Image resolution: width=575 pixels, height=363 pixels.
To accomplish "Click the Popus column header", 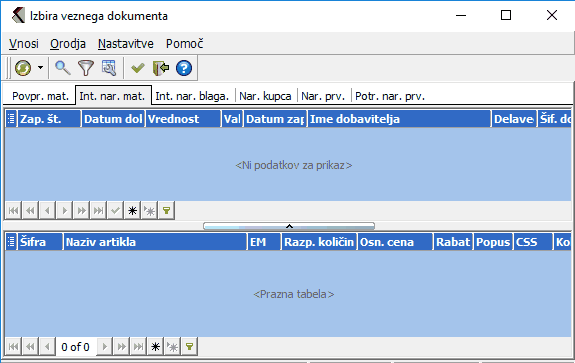I will (493, 242).
